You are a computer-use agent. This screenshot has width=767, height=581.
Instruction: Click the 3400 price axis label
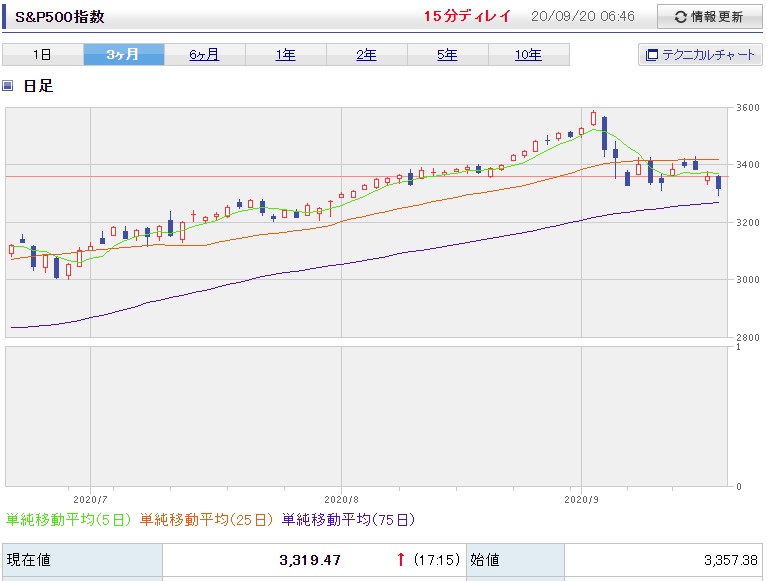pos(748,165)
